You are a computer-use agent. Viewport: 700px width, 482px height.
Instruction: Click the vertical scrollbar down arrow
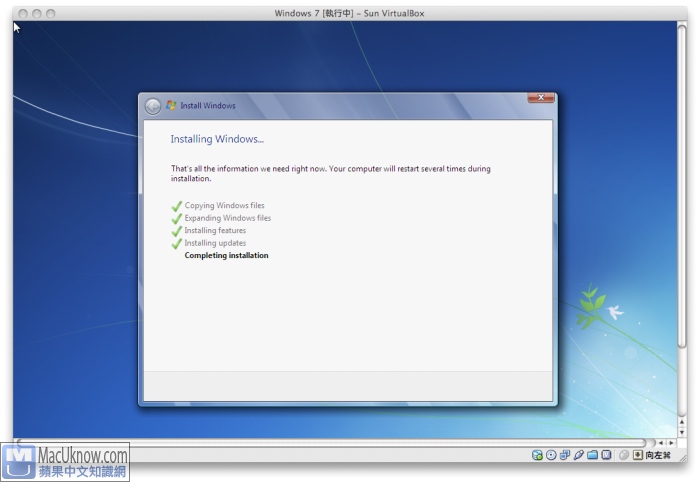pos(682,432)
